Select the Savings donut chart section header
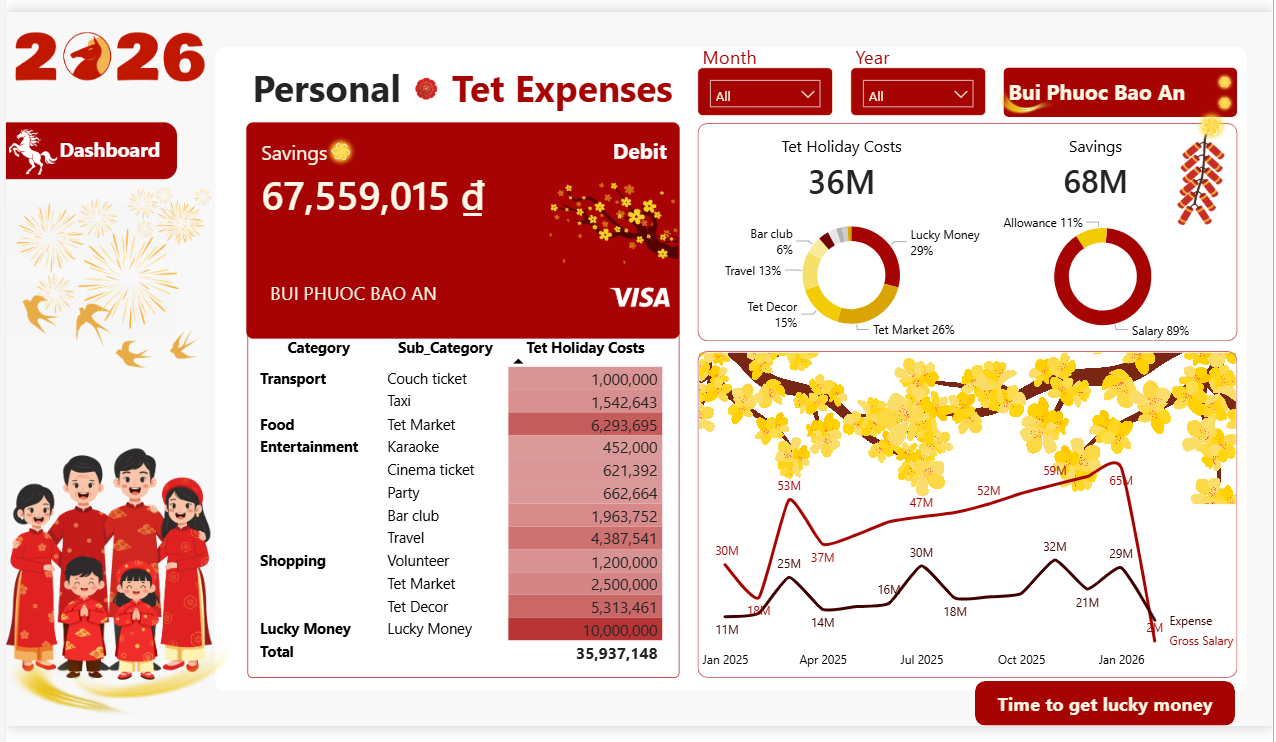The width and height of the screenshot is (1276, 742). pos(1095,146)
